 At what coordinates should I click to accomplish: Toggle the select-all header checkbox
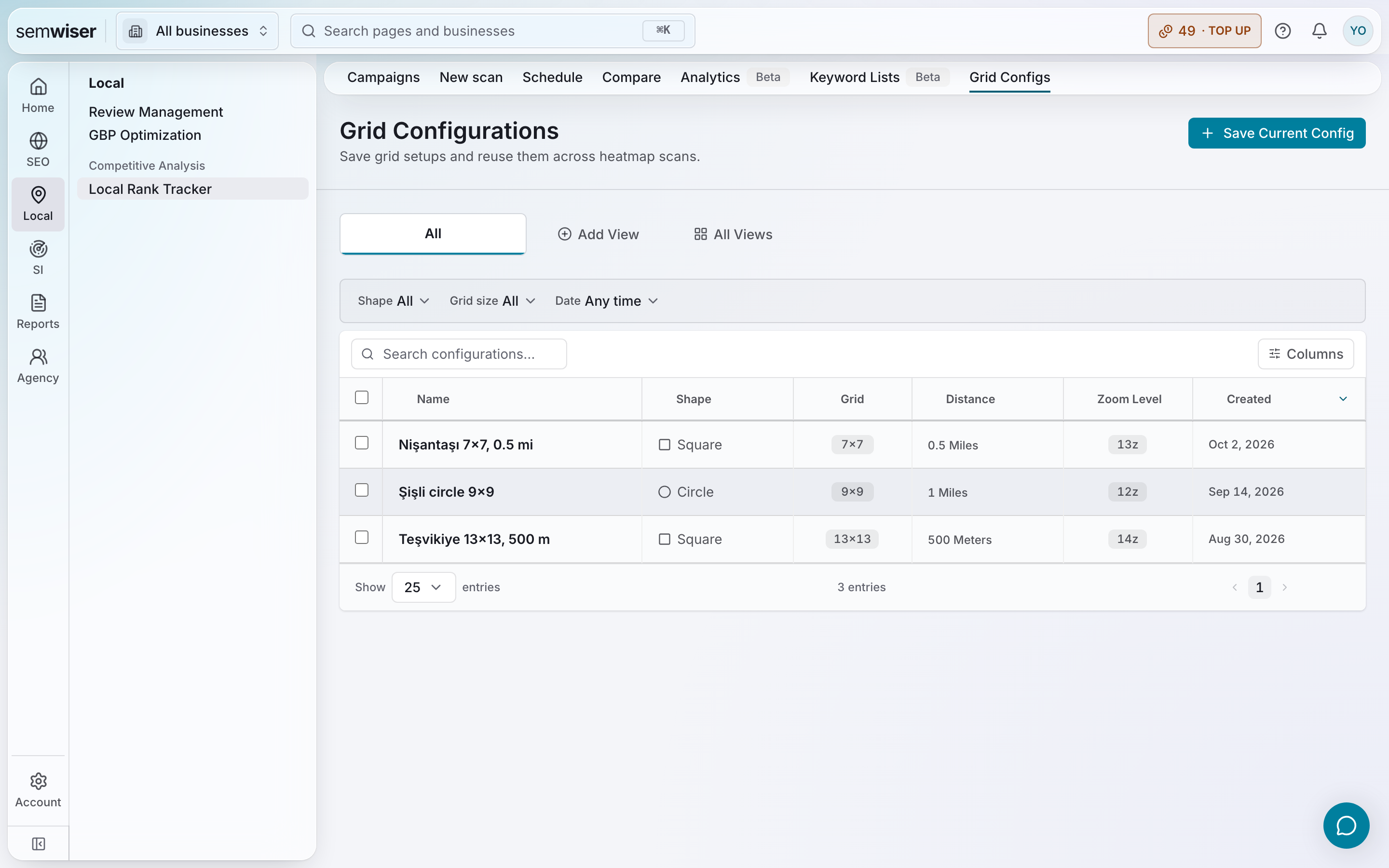pos(362,397)
